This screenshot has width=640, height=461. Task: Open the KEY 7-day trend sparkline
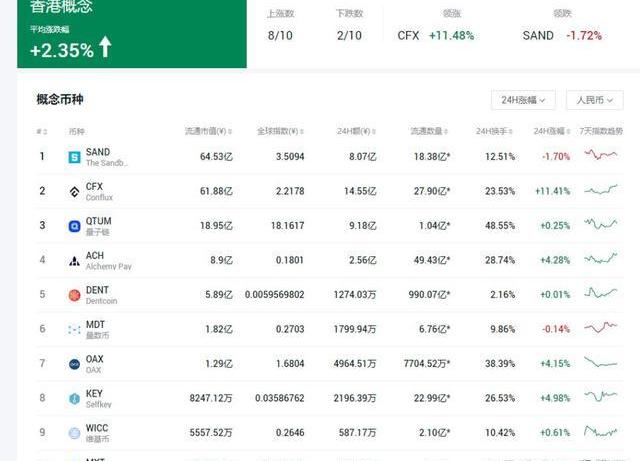coord(600,396)
